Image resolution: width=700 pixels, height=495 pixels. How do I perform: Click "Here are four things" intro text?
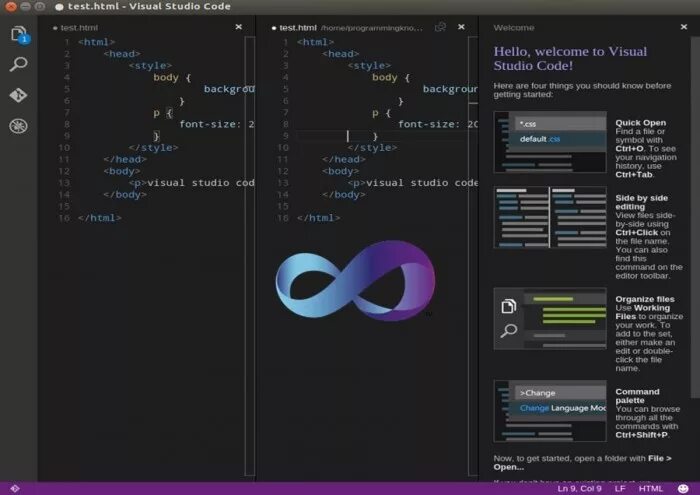[x=582, y=90]
